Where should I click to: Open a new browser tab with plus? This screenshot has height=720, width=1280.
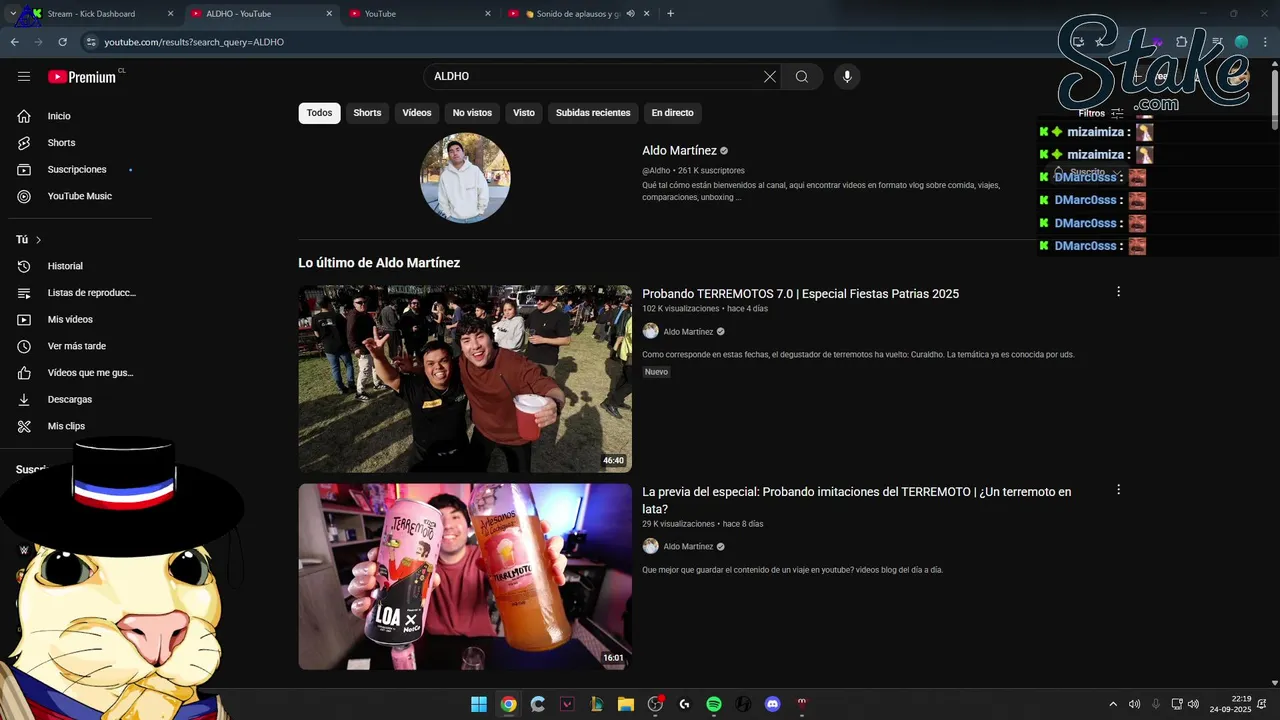coord(670,14)
